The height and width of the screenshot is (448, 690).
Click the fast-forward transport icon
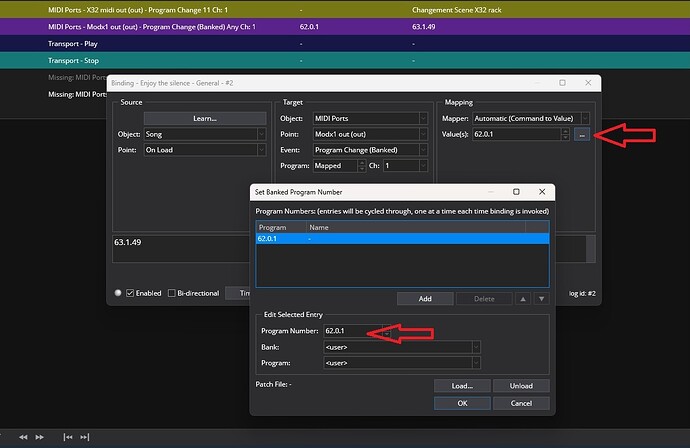(x=39, y=437)
